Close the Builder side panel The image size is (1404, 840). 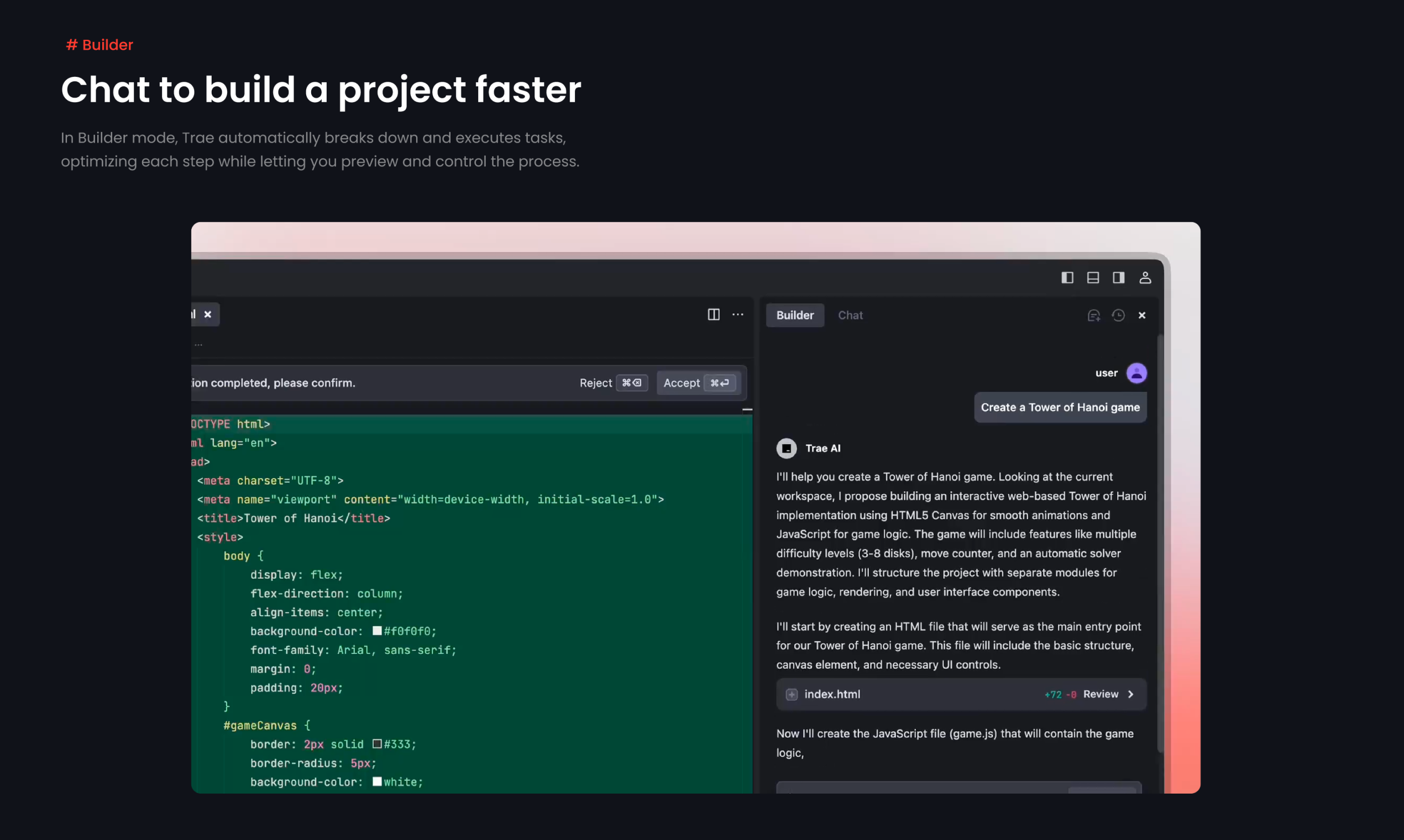tap(1142, 316)
